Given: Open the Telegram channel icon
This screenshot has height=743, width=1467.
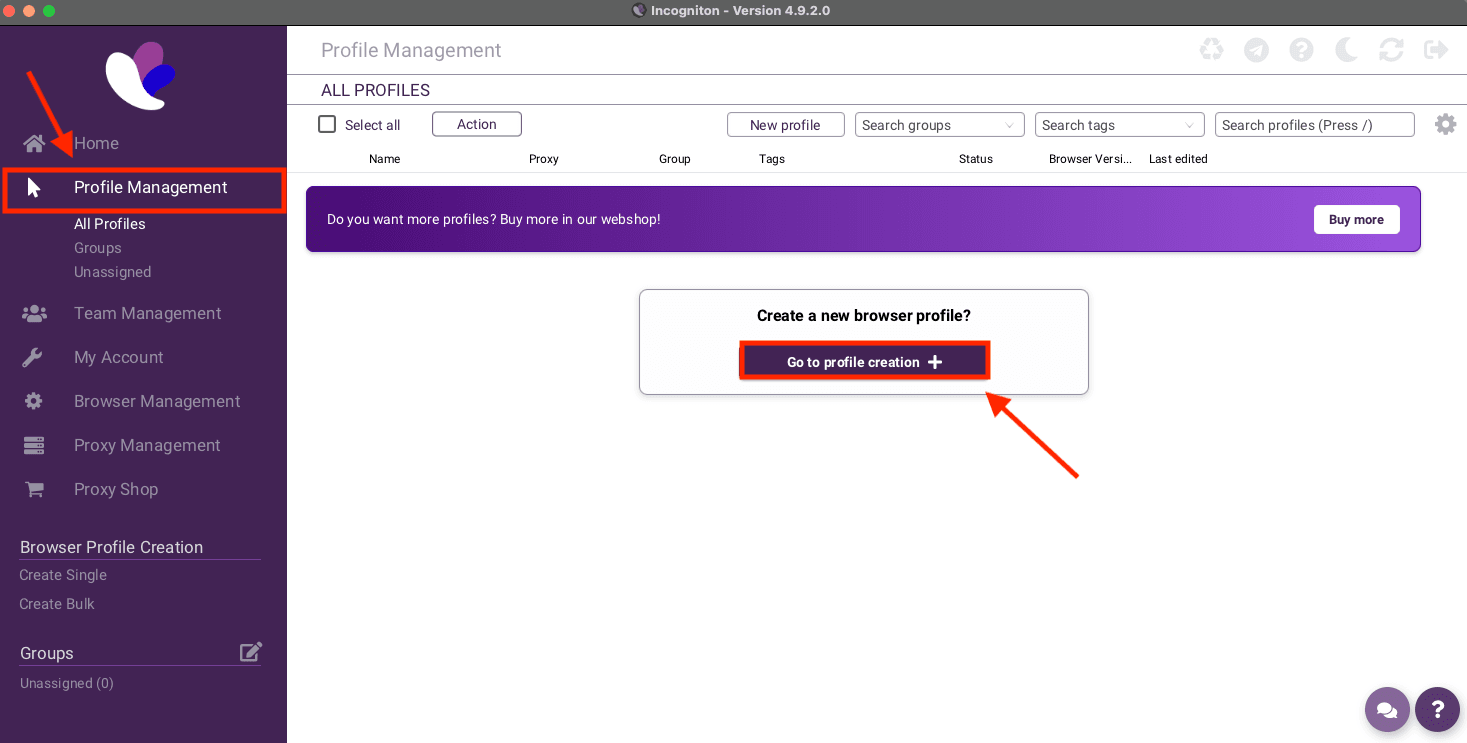Looking at the screenshot, I should 1256,49.
